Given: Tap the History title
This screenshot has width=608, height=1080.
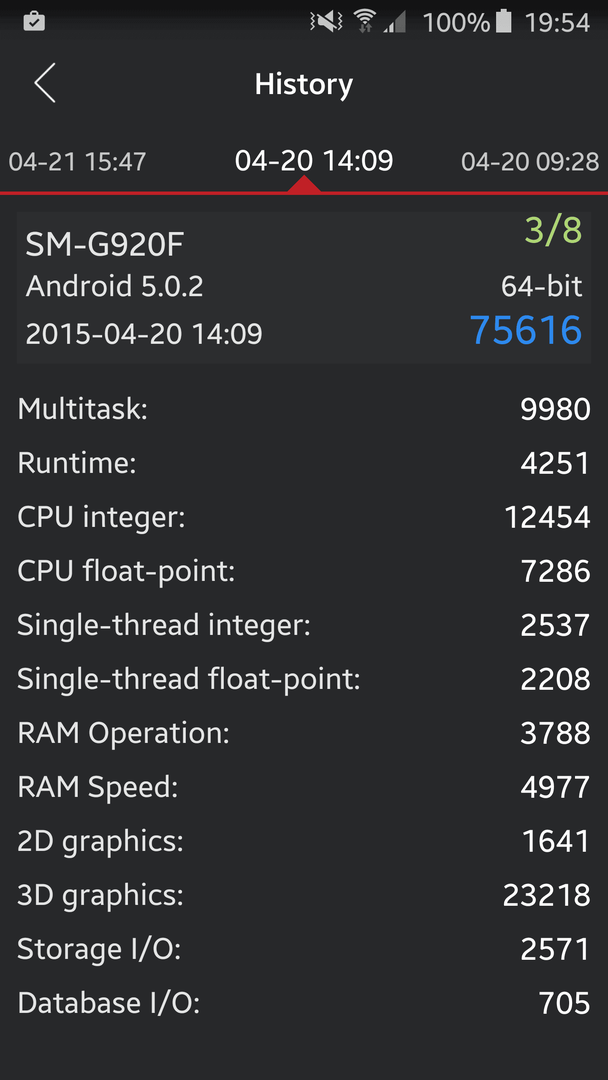Looking at the screenshot, I should click(x=304, y=84).
